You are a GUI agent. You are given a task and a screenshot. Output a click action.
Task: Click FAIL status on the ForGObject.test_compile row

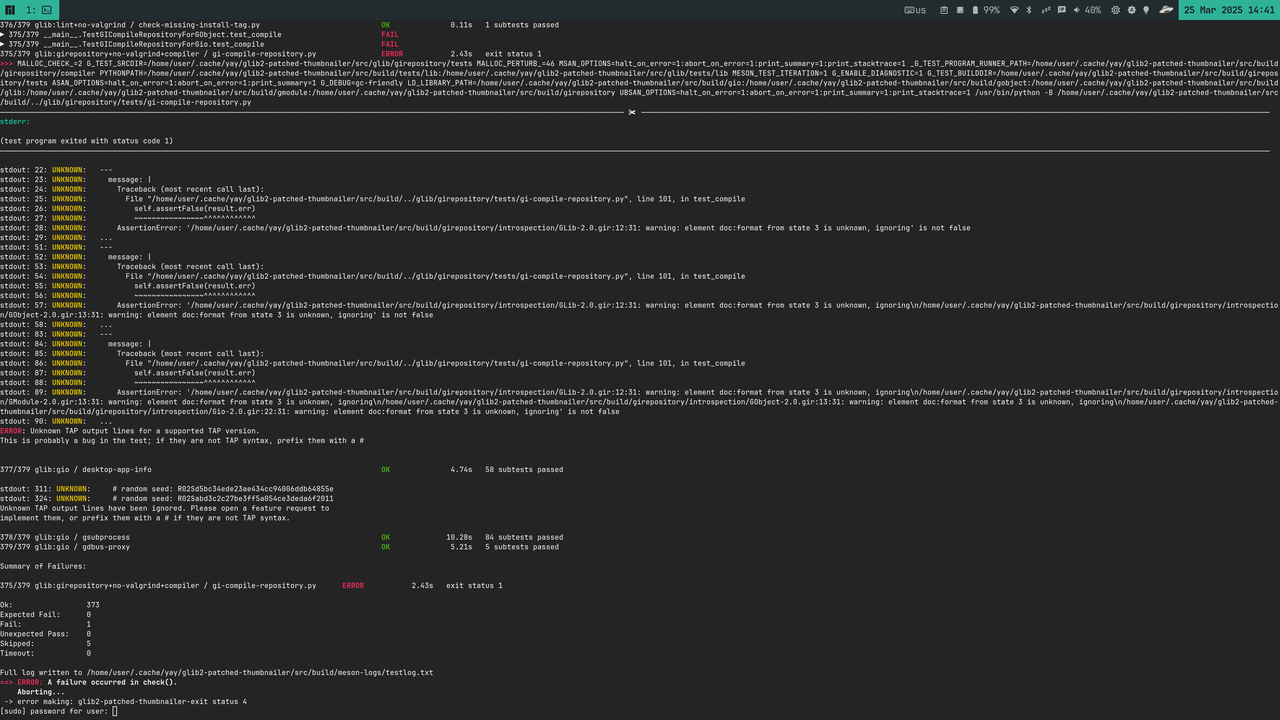390,34
